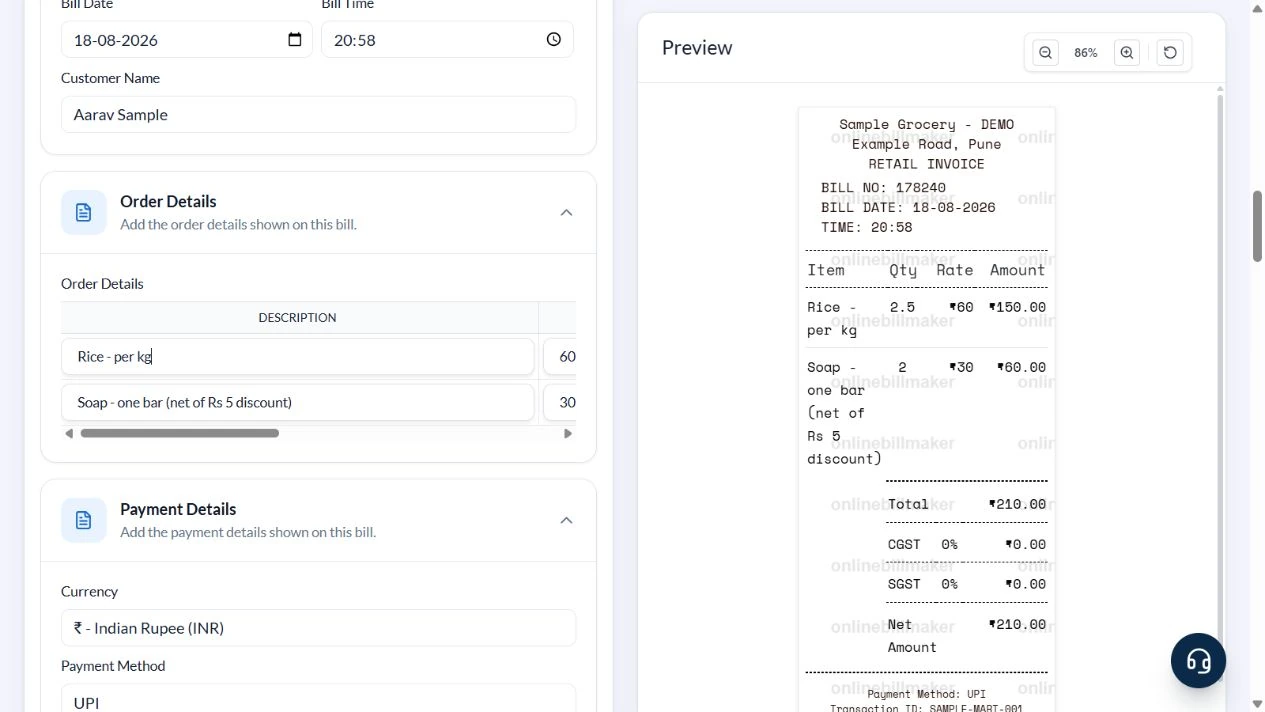The image size is (1265, 712).
Task: Click the 'Order Details' section title
Action: point(168,201)
